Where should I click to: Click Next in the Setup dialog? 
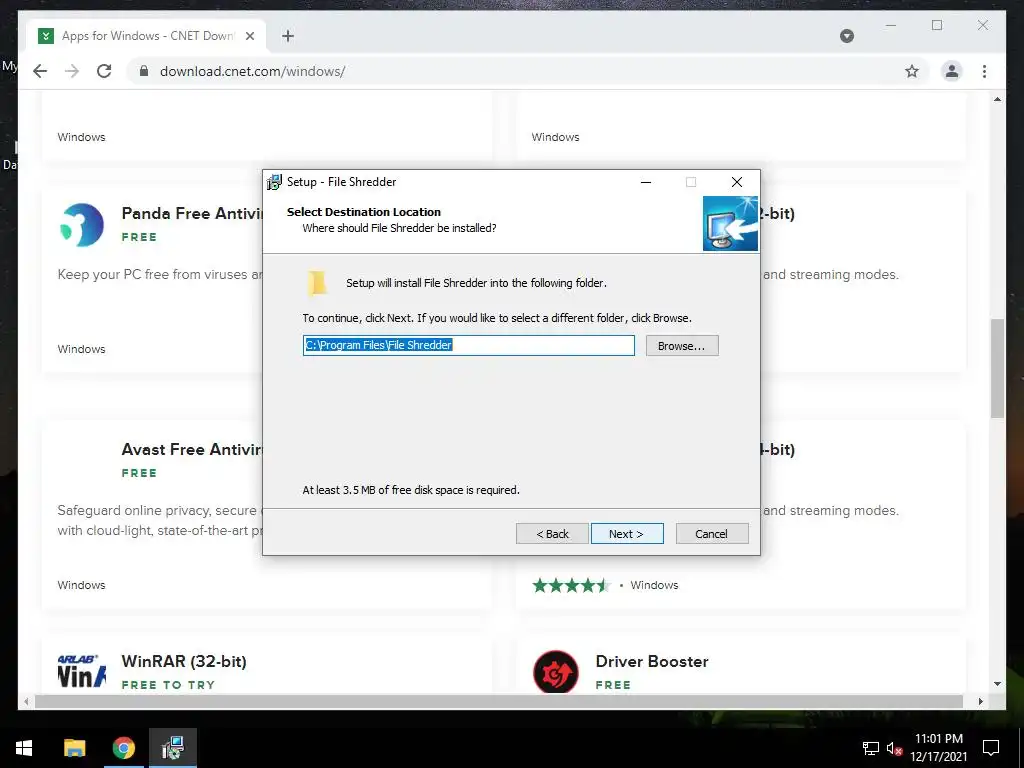[627, 534]
